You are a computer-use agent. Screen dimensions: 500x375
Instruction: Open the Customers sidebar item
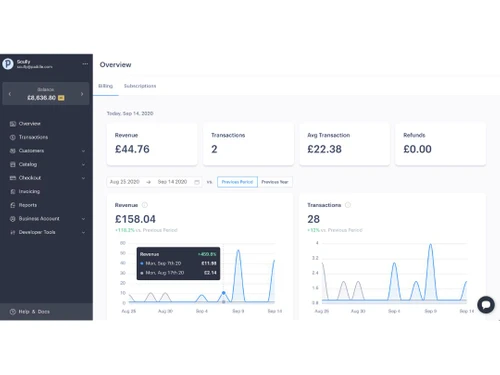[31, 151]
